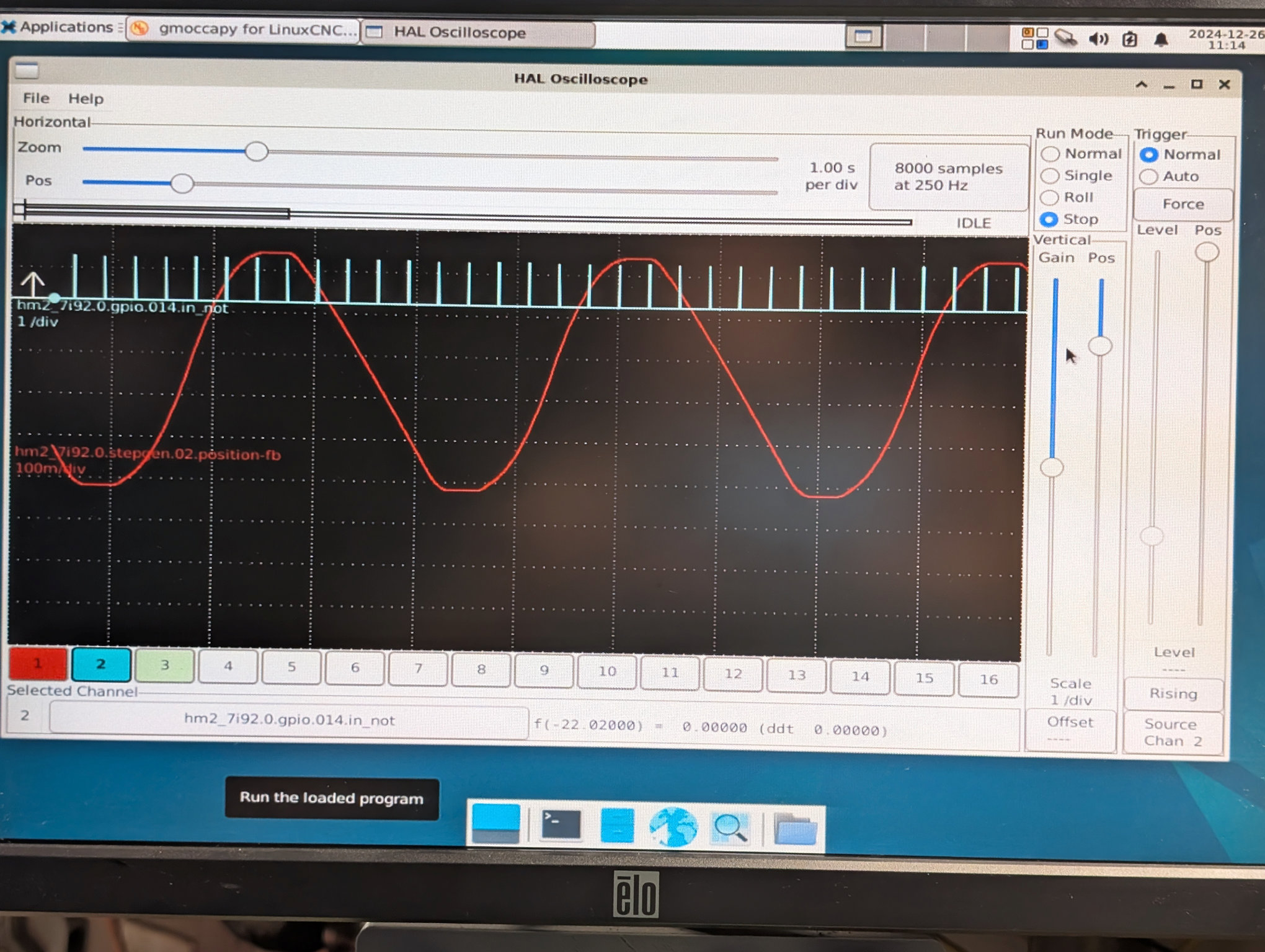Launch the terminal emulator dock icon
The image size is (1265, 952).
pos(561,825)
